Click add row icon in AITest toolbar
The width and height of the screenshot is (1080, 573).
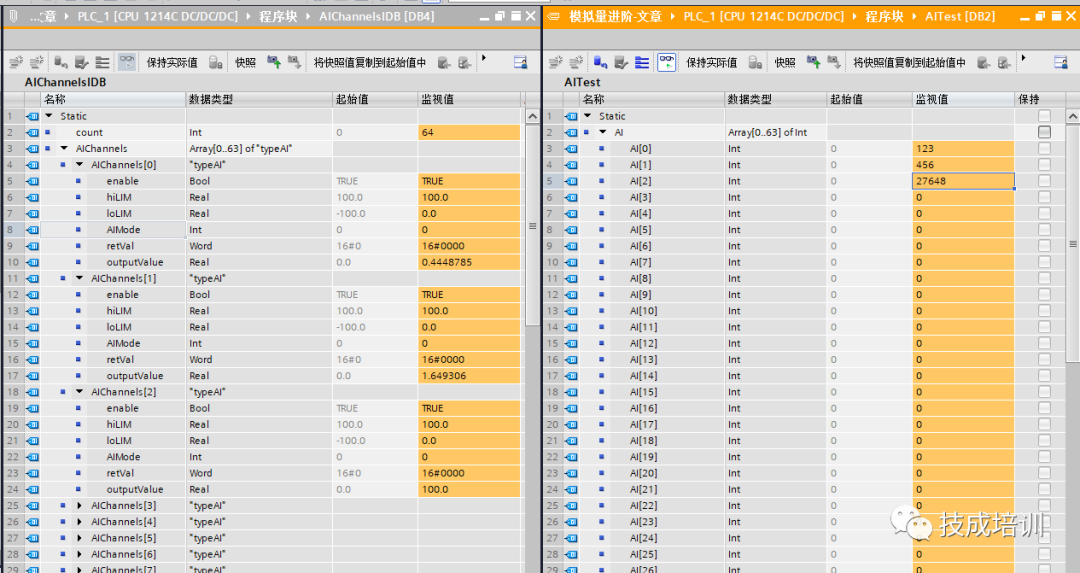(x=577, y=63)
